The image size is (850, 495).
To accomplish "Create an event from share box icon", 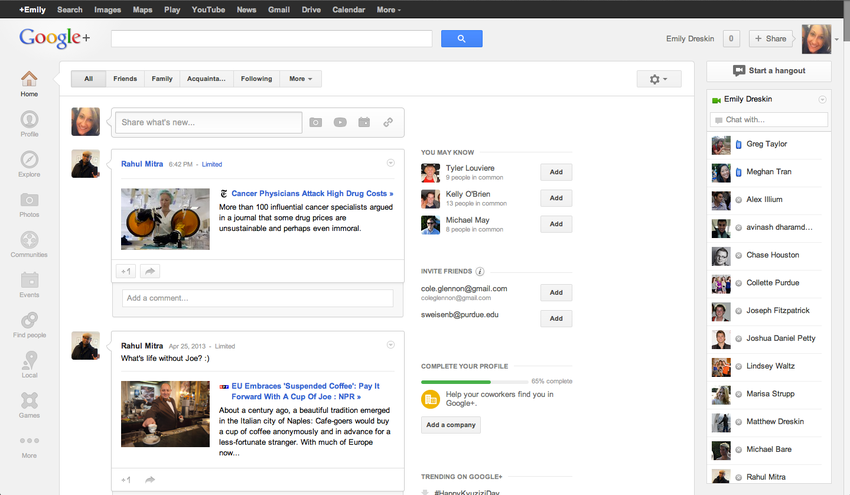I will (364, 123).
